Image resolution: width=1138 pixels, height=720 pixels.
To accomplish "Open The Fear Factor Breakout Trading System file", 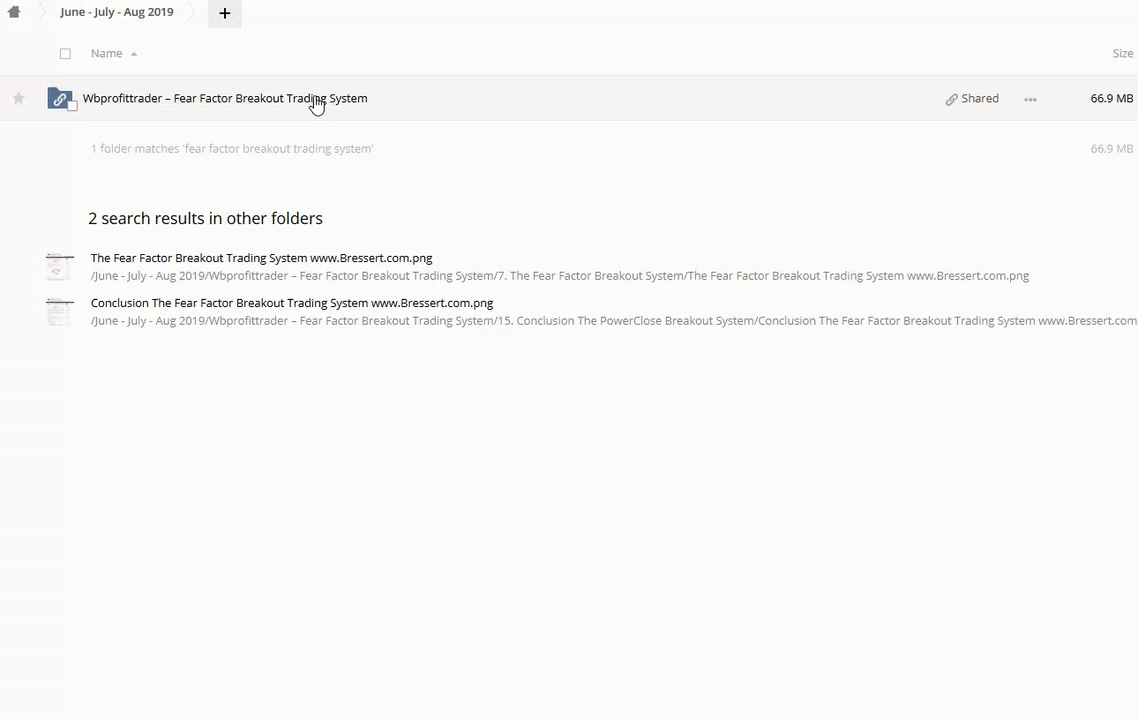I will (x=261, y=258).
